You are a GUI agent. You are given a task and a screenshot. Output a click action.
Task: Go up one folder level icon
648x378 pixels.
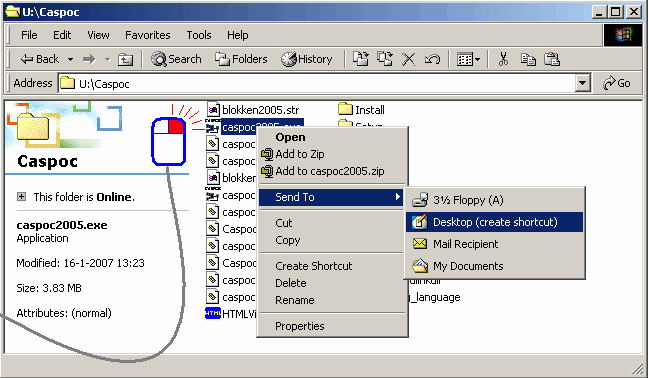pyautogui.click(x=125, y=59)
